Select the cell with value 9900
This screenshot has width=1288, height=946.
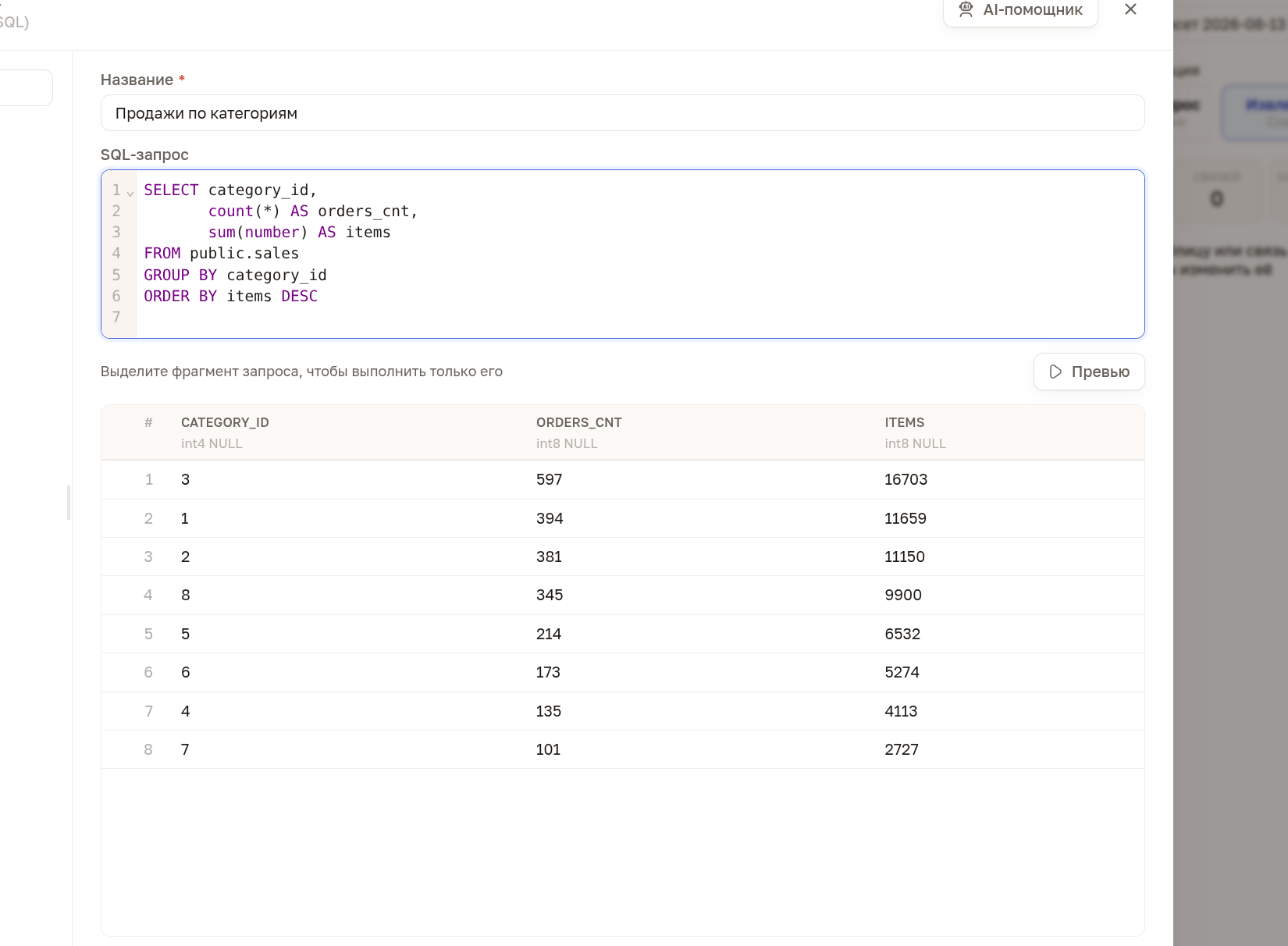(x=903, y=595)
